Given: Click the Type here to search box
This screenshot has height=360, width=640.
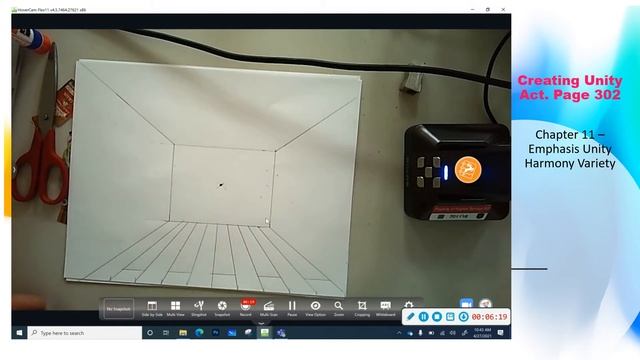Looking at the screenshot, I should [x=85, y=333].
